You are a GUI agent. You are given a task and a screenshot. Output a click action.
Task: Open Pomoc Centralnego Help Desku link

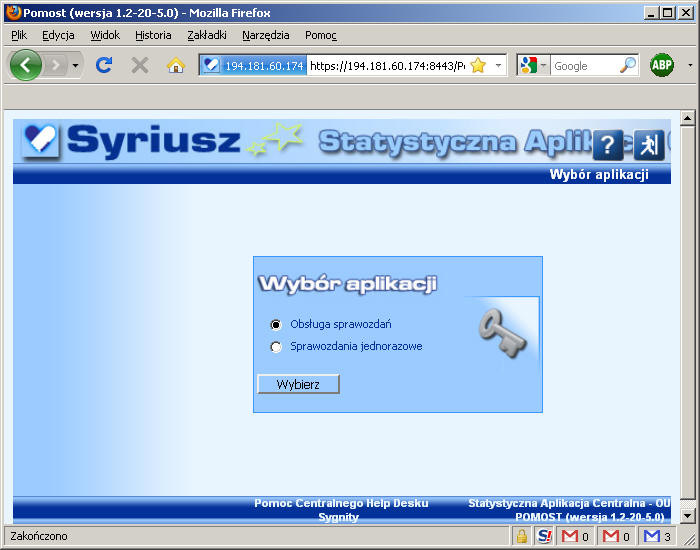[341, 503]
